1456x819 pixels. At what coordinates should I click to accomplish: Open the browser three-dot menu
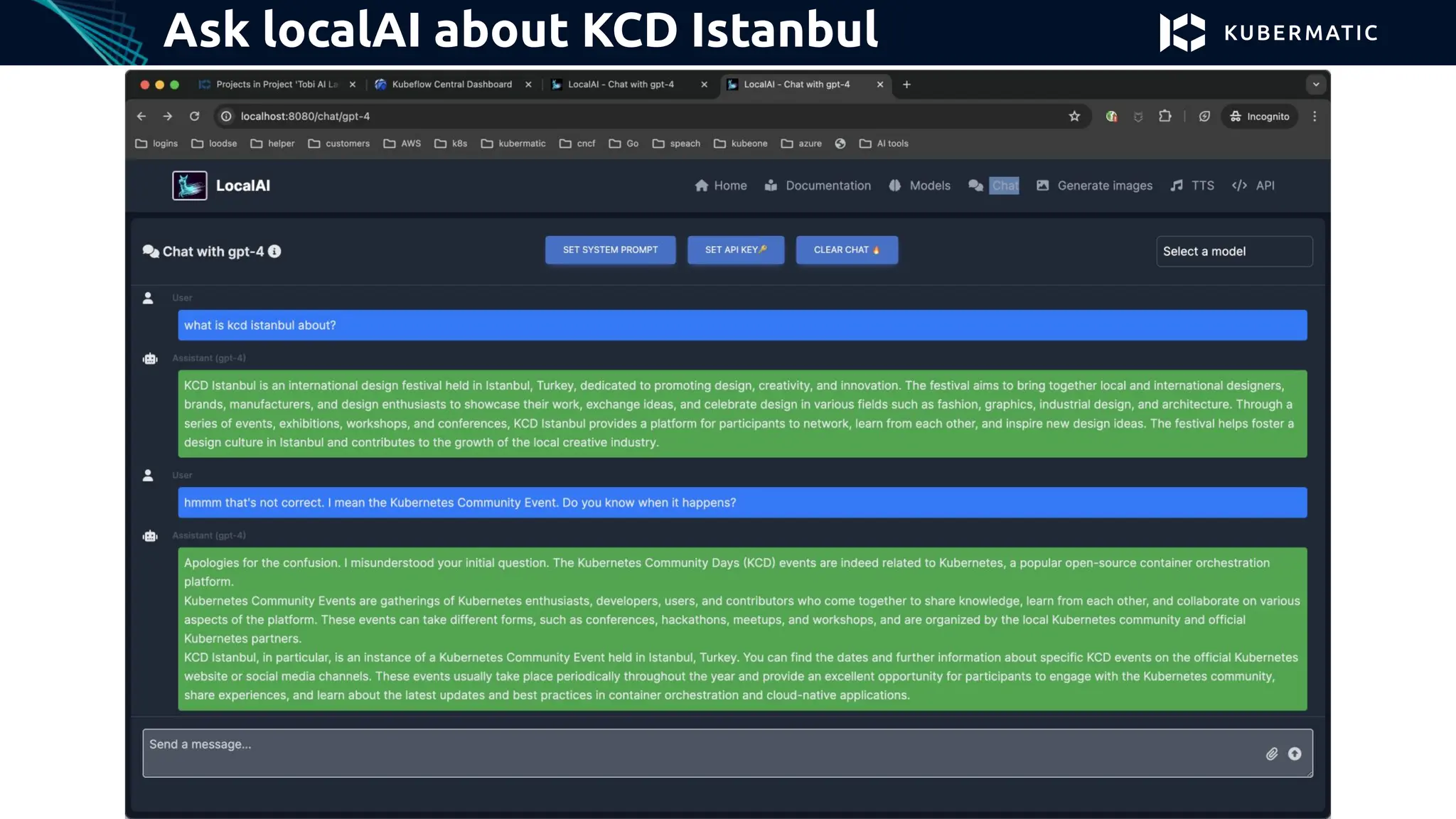coord(1315,116)
